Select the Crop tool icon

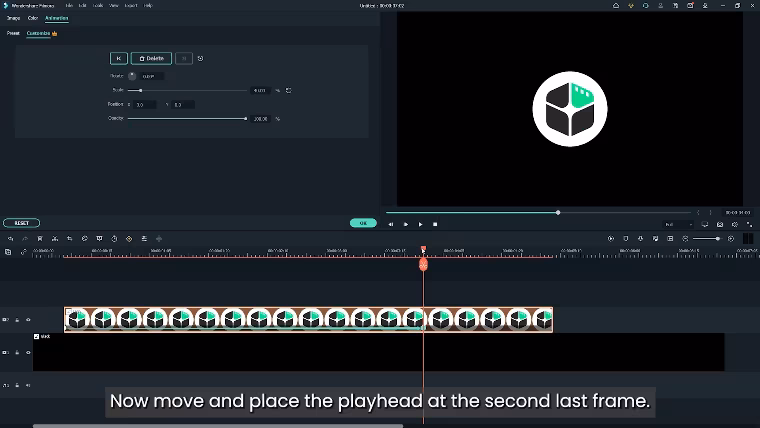[x=70, y=238]
